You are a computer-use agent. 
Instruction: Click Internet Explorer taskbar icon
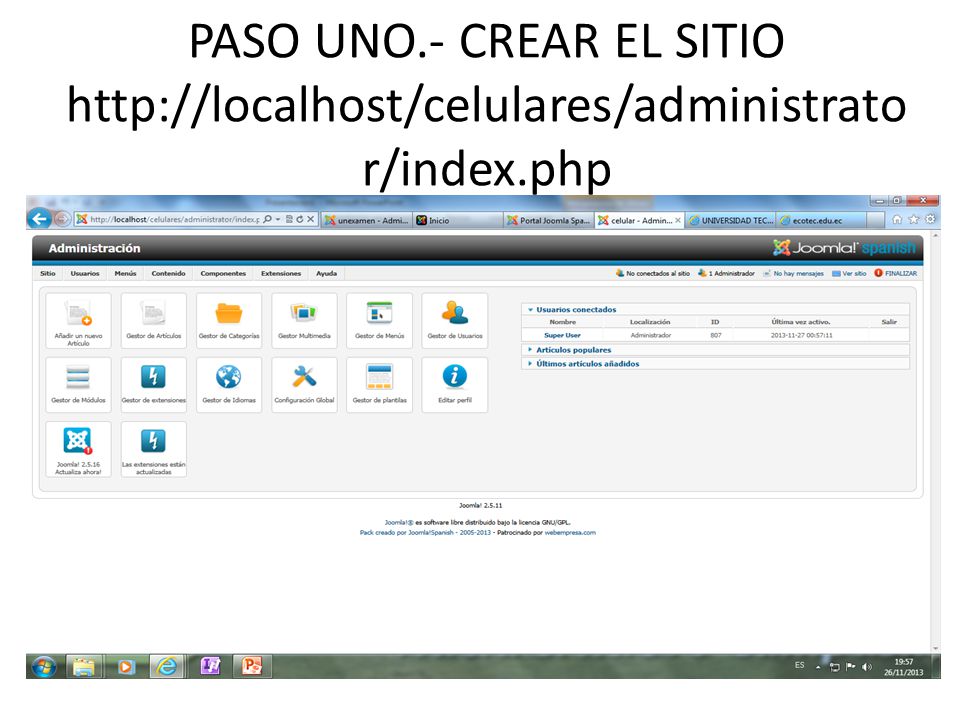167,666
